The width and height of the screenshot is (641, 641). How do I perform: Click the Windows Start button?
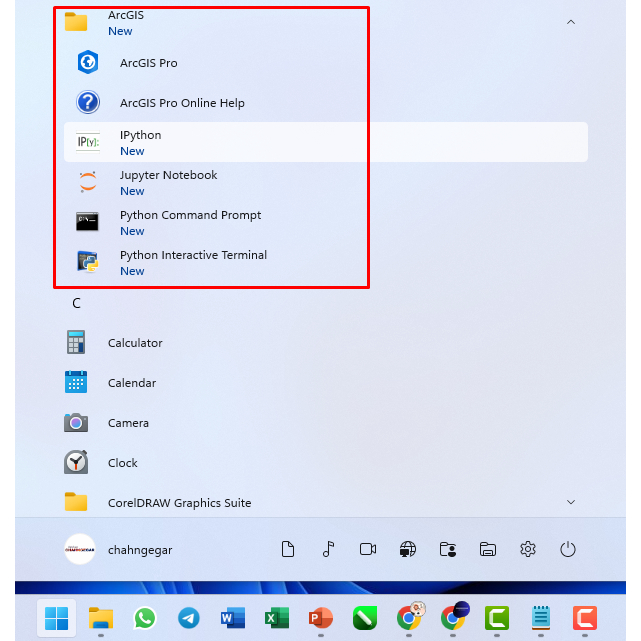pos(56,617)
